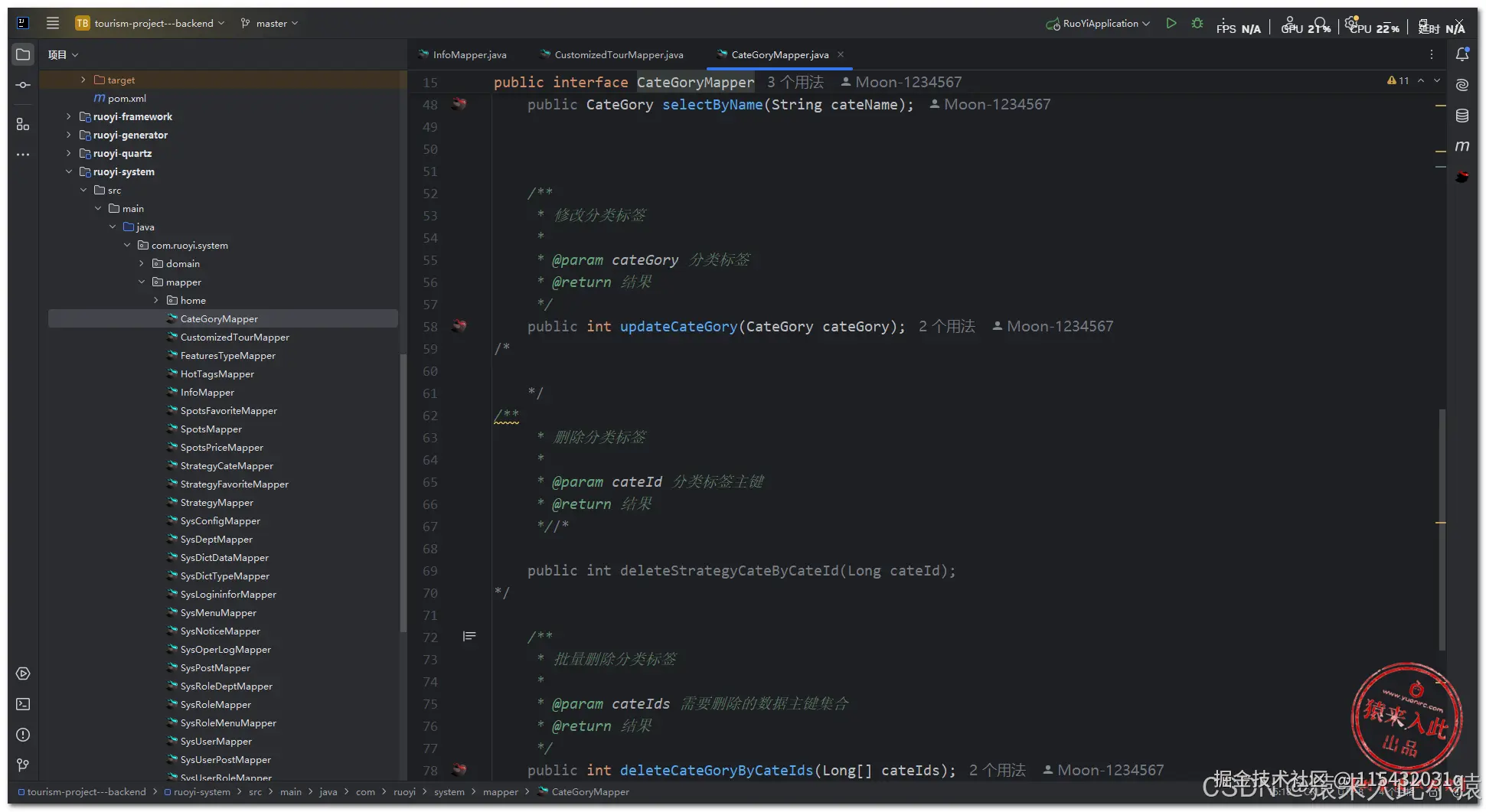Expand the home package
This screenshot has height=812, width=1486.
point(156,300)
